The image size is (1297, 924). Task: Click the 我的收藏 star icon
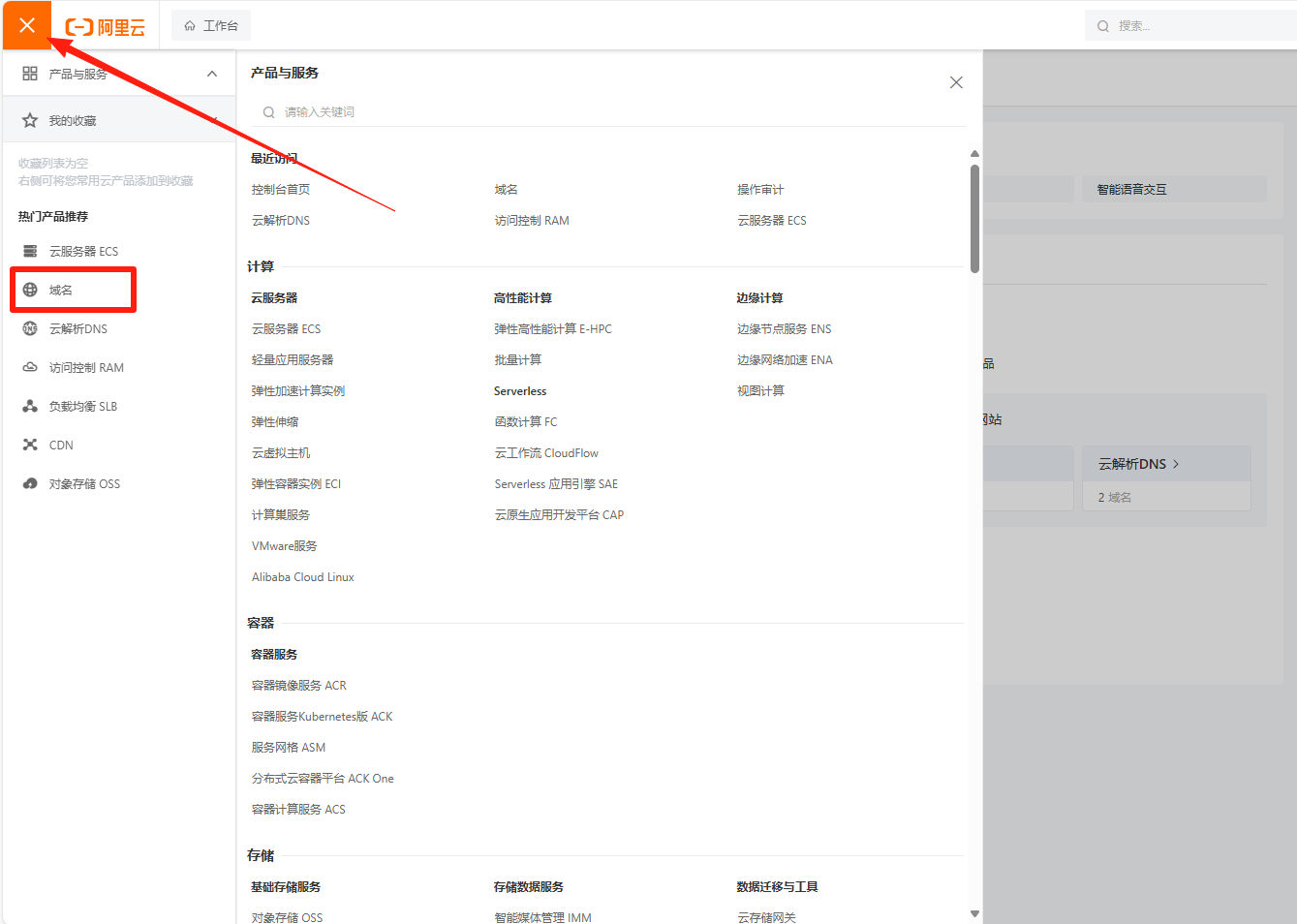click(x=30, y=120)
